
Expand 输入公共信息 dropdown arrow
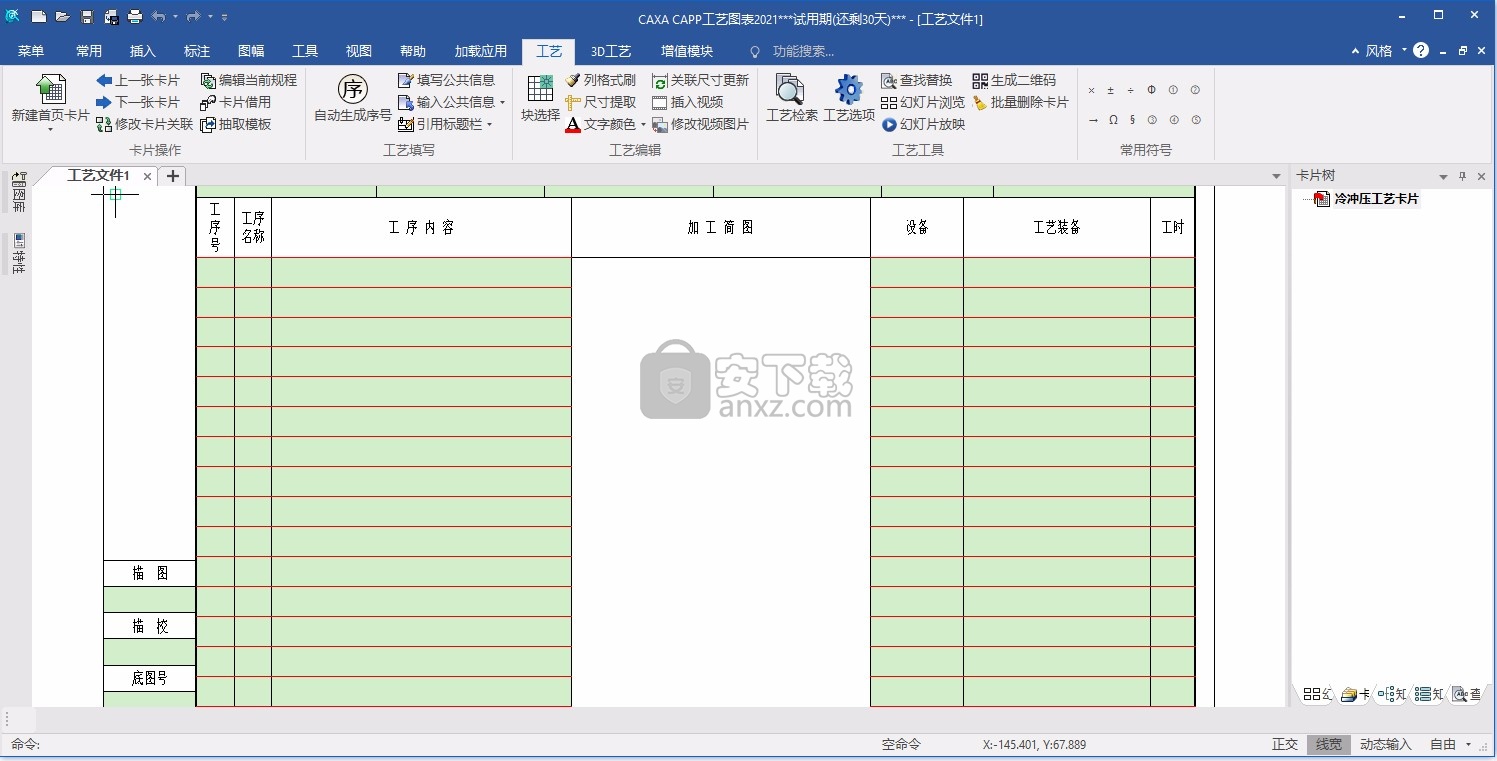(502, 102)
